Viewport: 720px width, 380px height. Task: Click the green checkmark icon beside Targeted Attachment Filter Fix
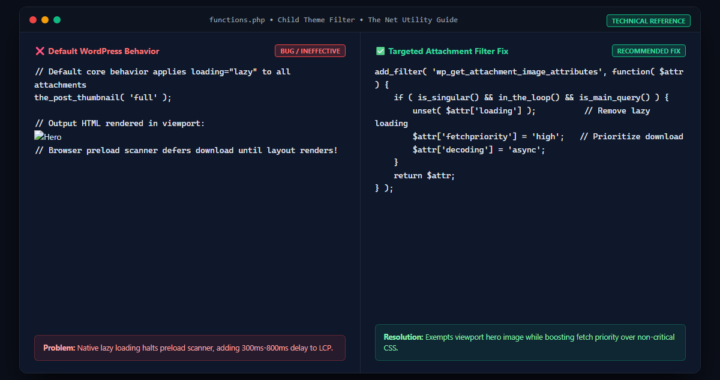click(380, 51)
